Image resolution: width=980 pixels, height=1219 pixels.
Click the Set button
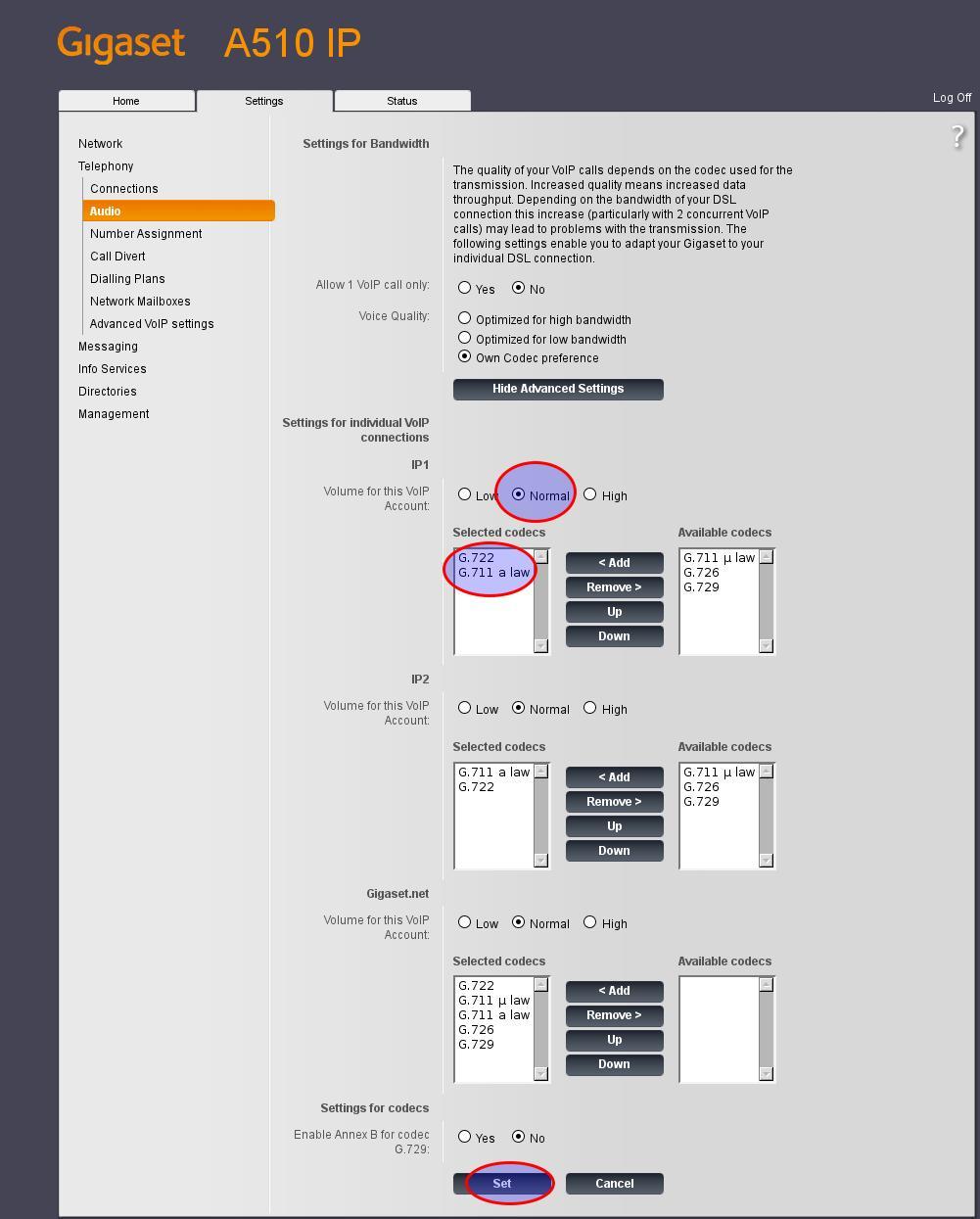click(501, 1184)
